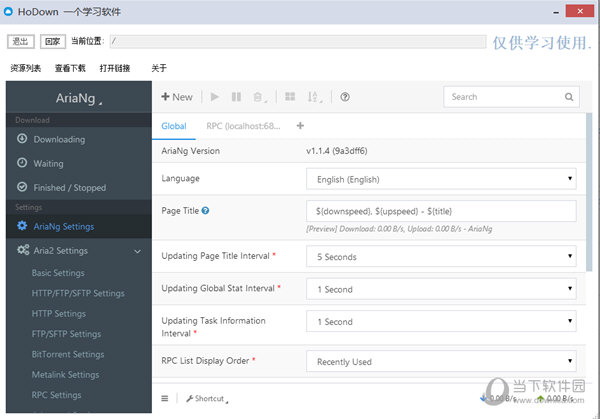Open the Downloading list in sidebar
The height and width of the screenshot is (419, 600).
point(79,140)
